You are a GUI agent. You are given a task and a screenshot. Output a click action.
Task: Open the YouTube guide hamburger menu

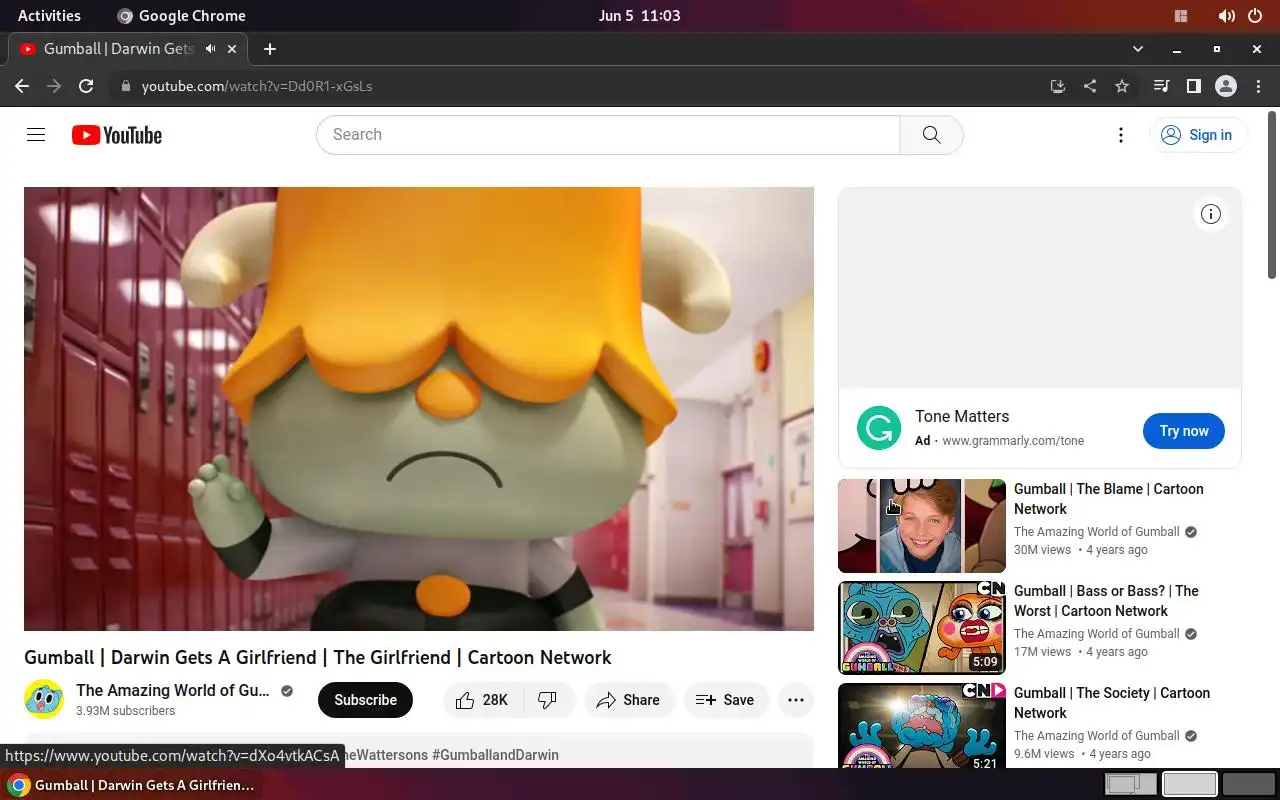[36, 135]
